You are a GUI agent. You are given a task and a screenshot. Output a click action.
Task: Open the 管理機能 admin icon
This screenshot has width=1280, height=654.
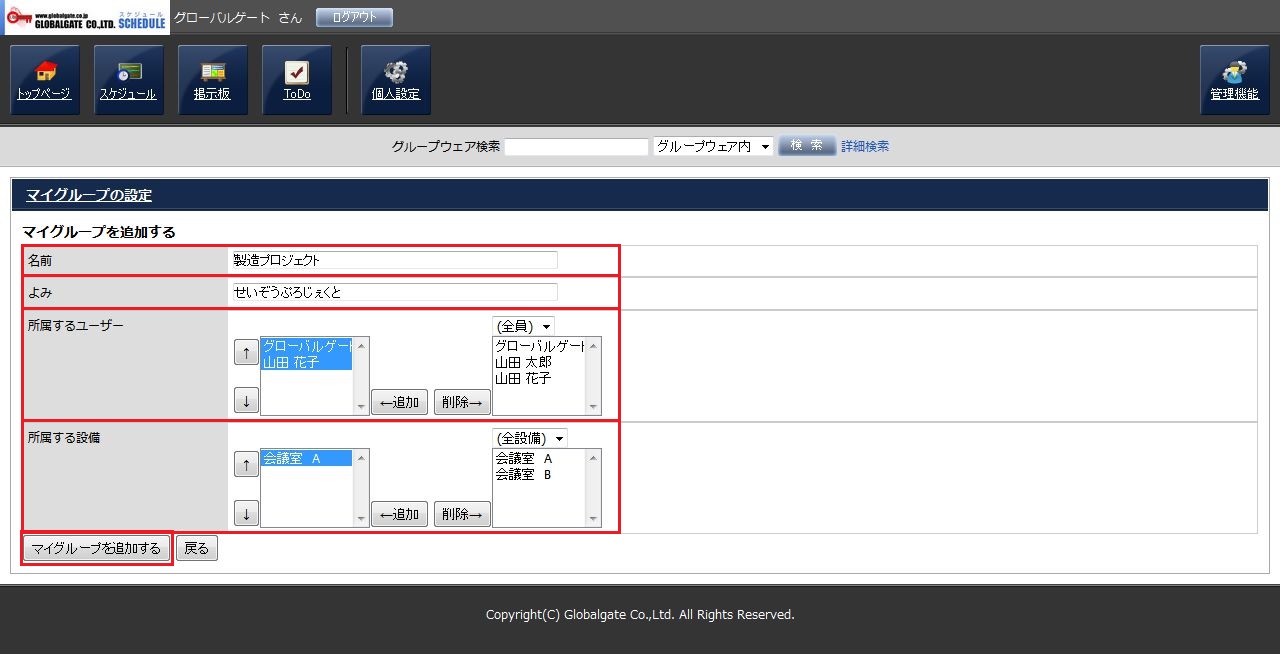[x=1234, y=80]
